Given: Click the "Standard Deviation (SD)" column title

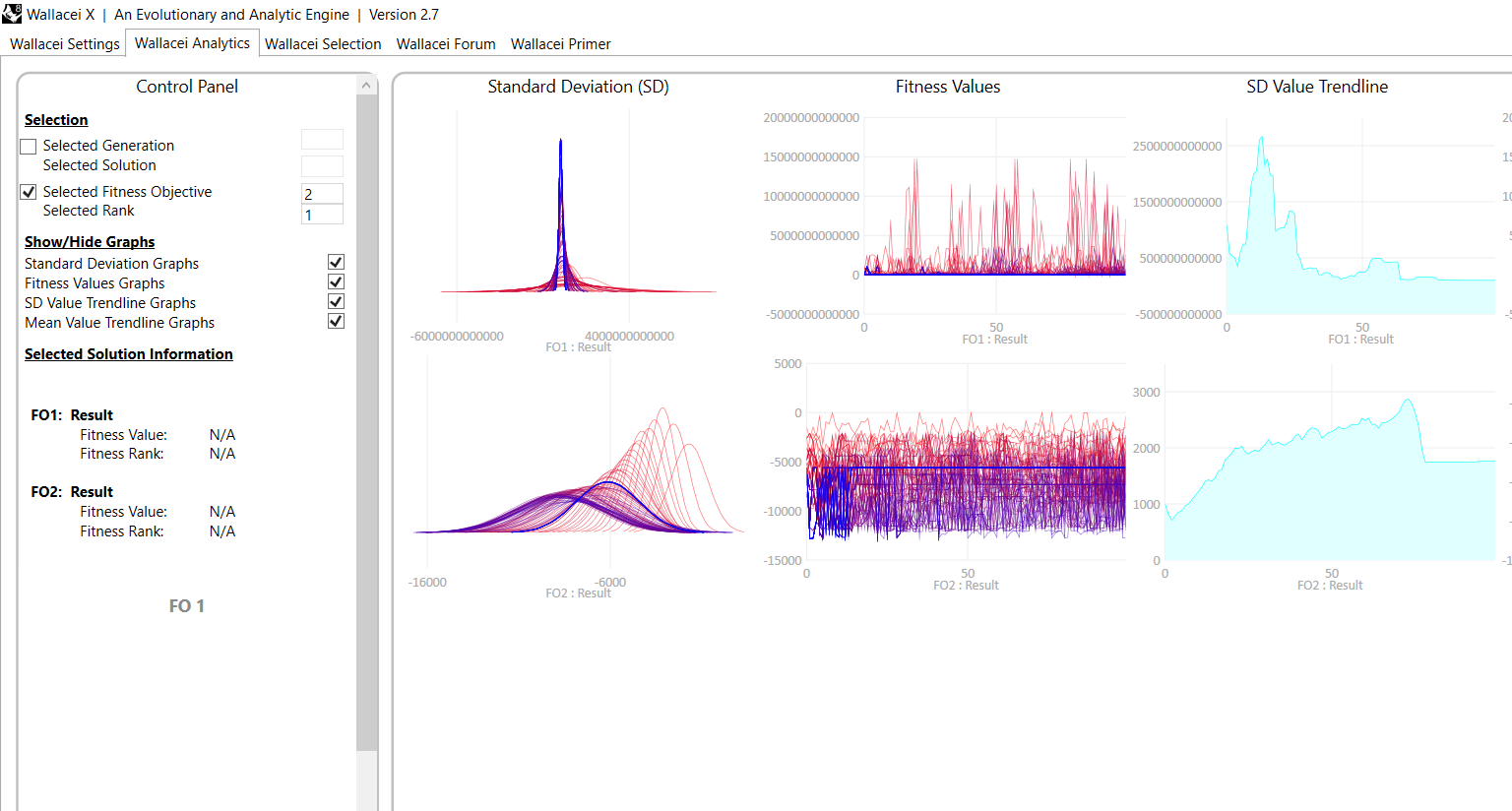Looking at the screenshot, I should coord(579,87).
